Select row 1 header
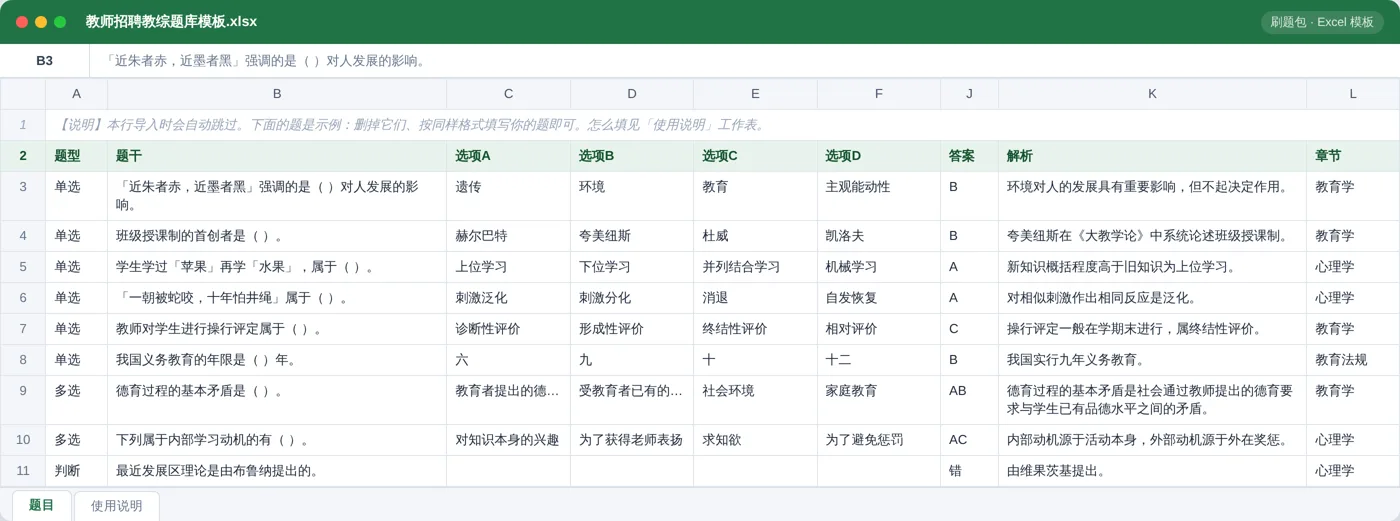Viewport: 1400px width, 521px height. [x=23, y=125]
